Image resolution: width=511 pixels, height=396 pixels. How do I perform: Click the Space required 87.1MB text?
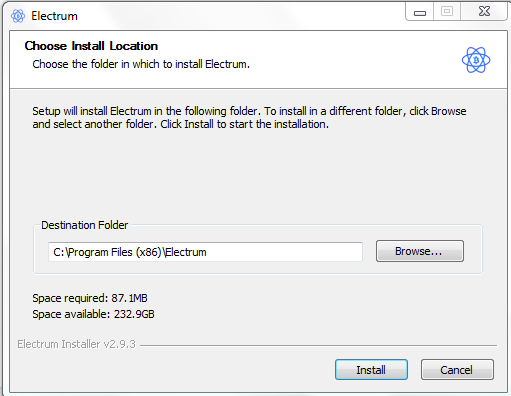pyautogui.click(x=90, y=298)
